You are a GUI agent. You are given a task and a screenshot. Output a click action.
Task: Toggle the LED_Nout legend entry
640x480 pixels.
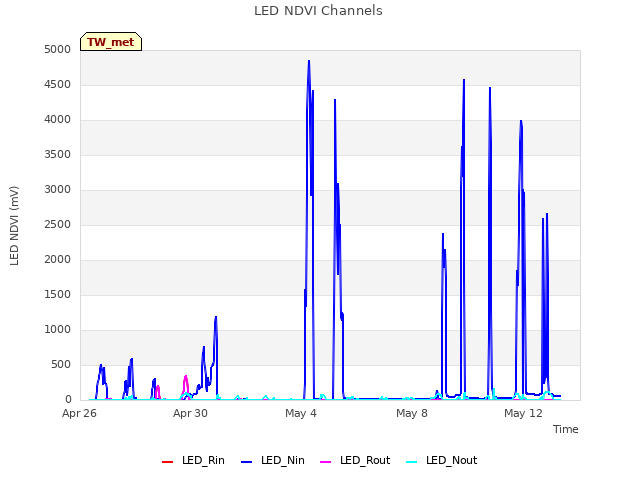pyautogui.click(x=442, y=460)
